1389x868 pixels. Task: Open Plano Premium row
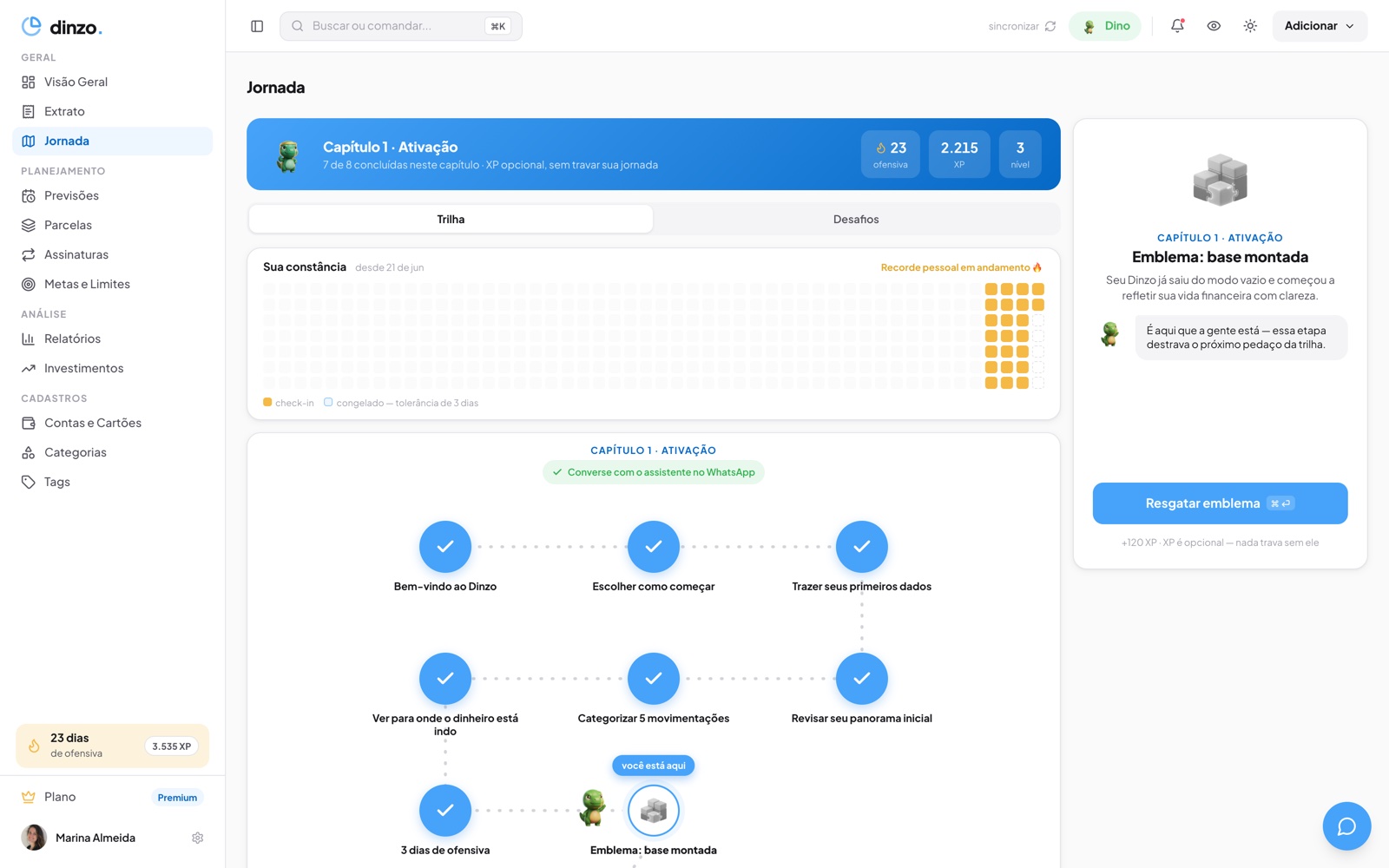point(112,797)
